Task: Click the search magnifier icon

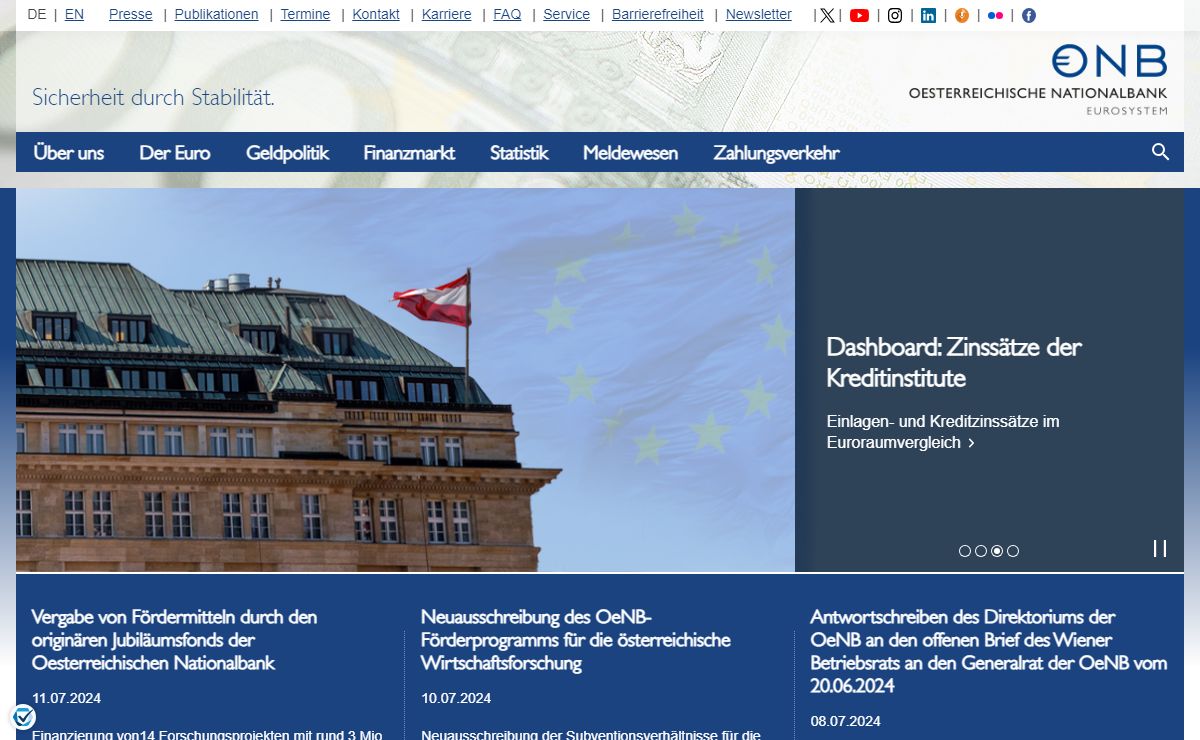Action: tap(1160, 152)
